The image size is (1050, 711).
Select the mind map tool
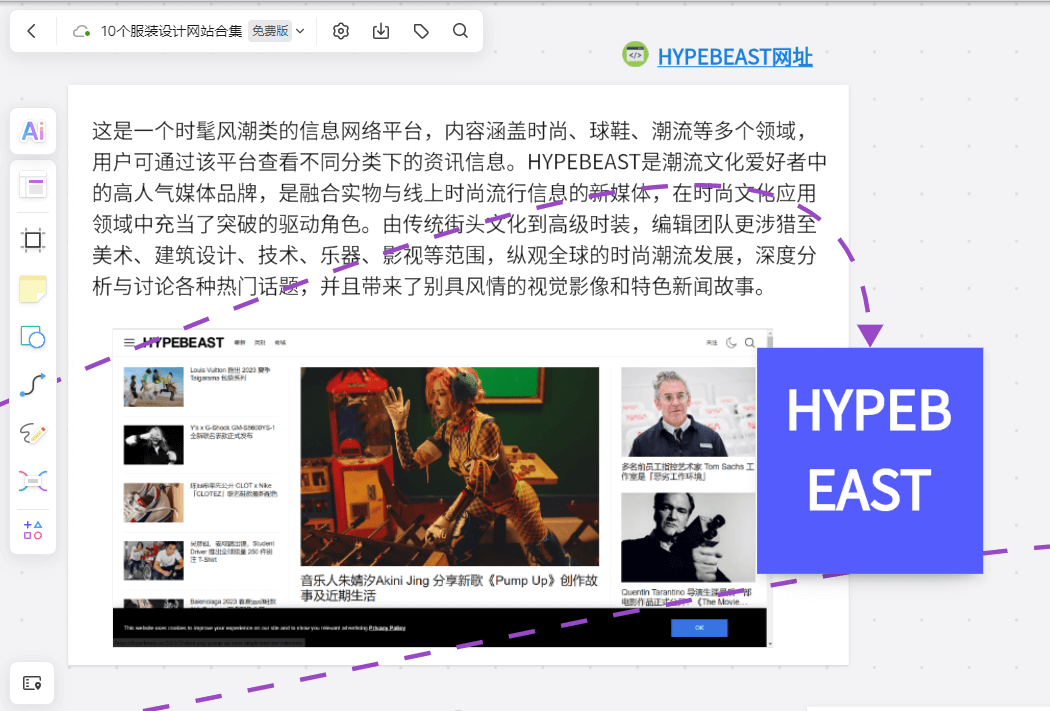click(x=33, y=481)
